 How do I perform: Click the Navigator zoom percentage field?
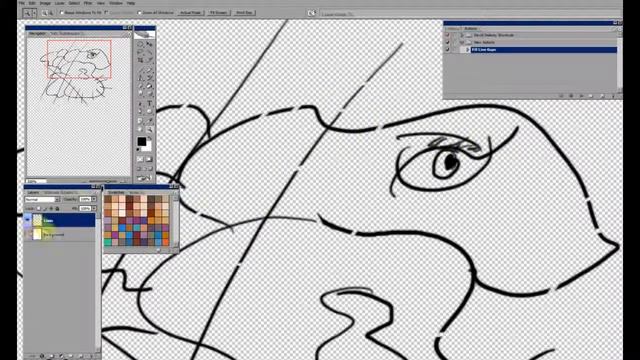(x=36, y=181)
